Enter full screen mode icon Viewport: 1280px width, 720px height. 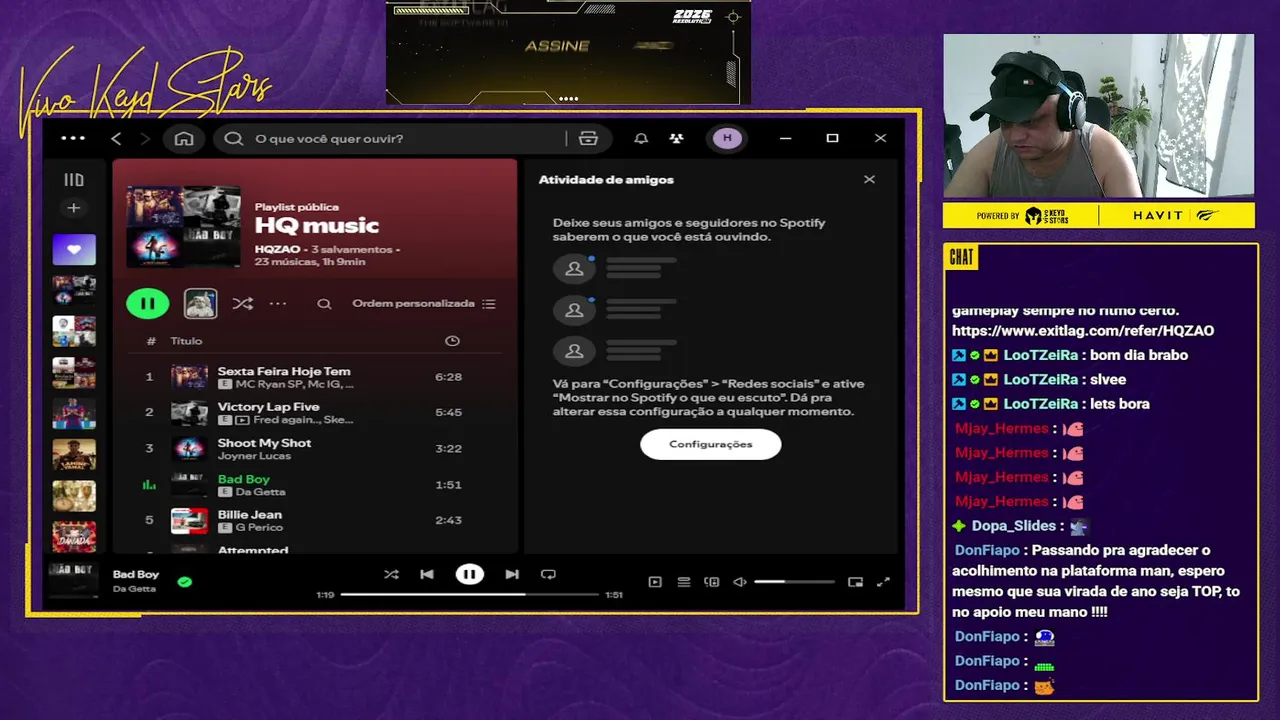[883, 582]
